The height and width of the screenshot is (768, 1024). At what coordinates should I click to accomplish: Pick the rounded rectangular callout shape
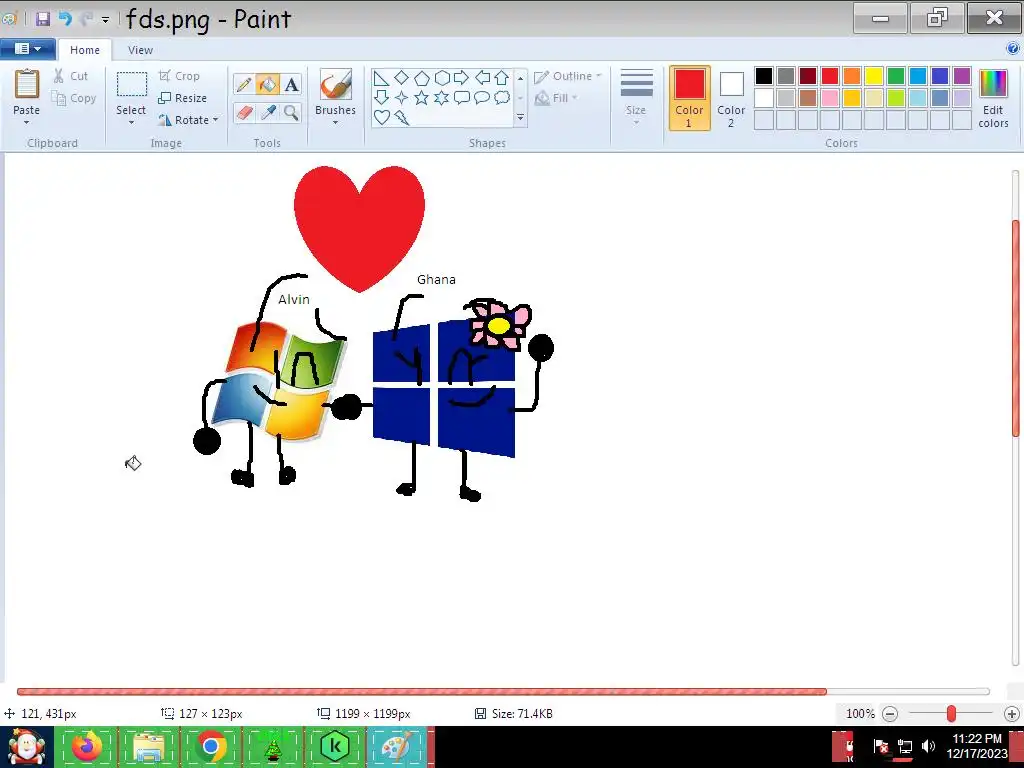coord(462,98)
